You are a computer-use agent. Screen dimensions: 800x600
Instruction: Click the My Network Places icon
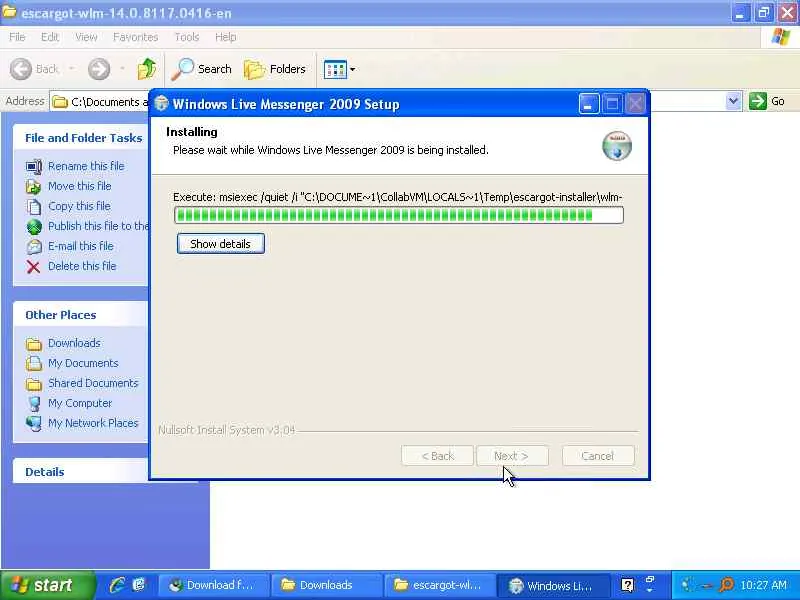tap(34, 423)
